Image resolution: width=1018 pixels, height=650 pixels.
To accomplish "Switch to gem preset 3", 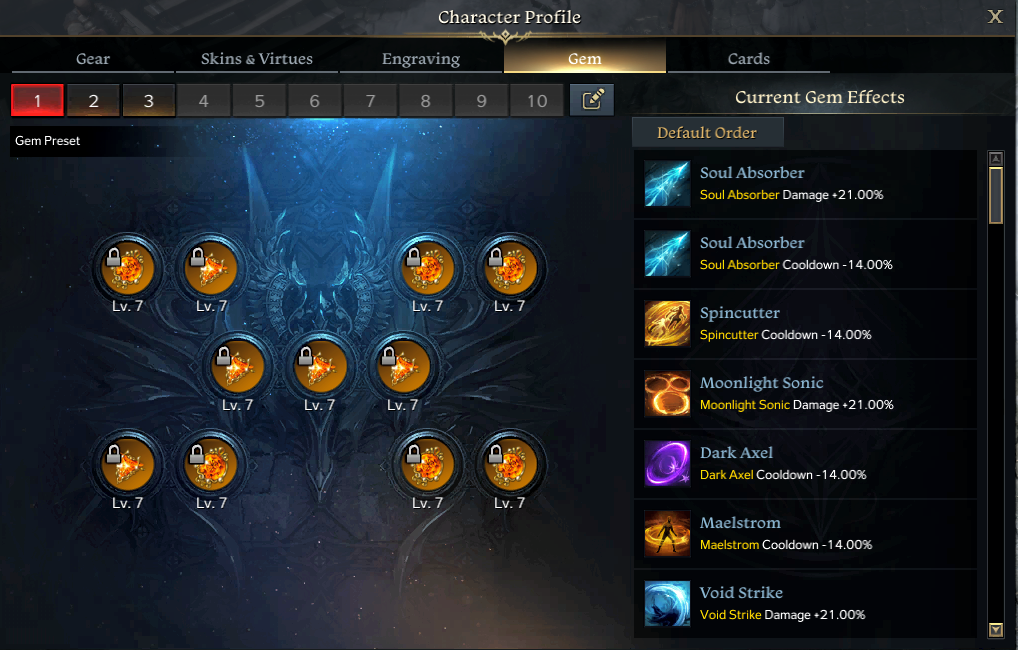I will pyautogui.click(x=149, y=101).
